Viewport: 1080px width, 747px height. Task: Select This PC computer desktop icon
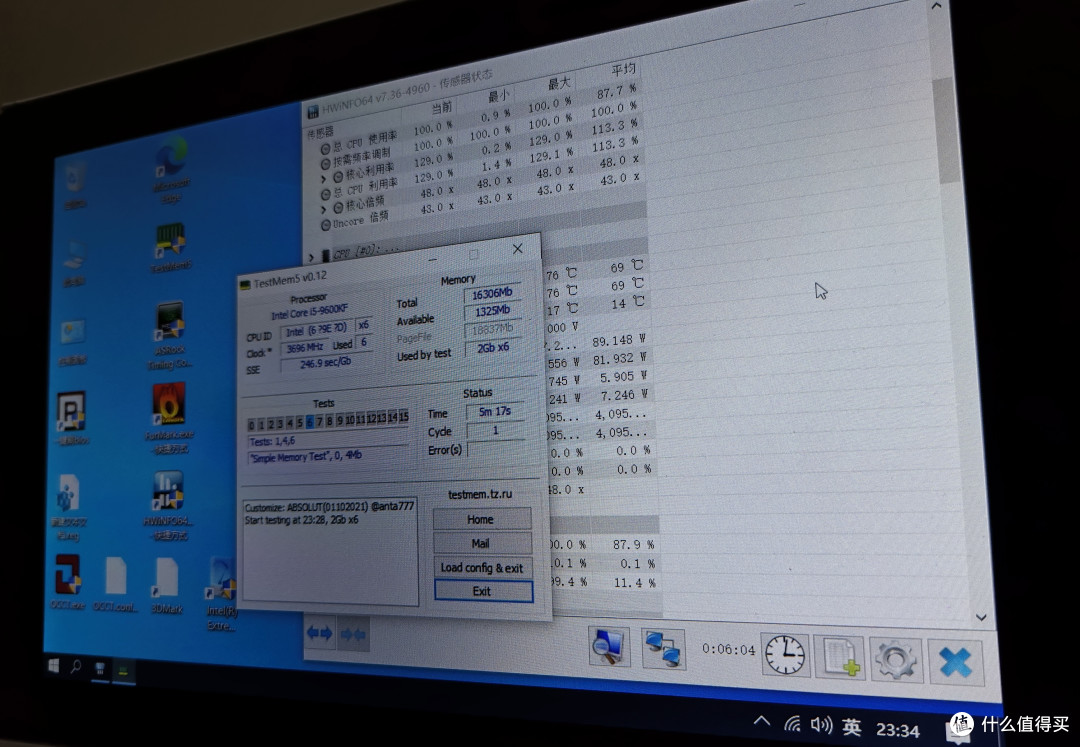pyautogui.click(x=74, y=263)
